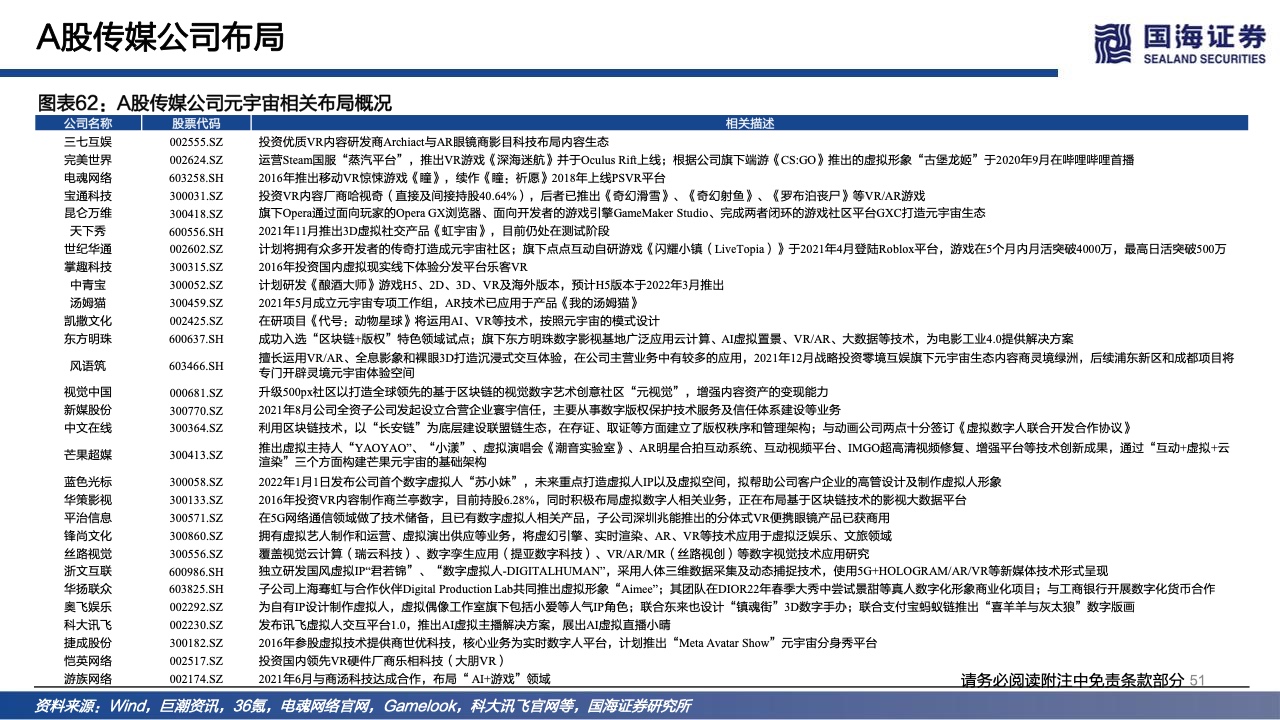This screenshot has width=1280, height=720.
Task: Click the 公司名称 column header
Action: [88, 124]
